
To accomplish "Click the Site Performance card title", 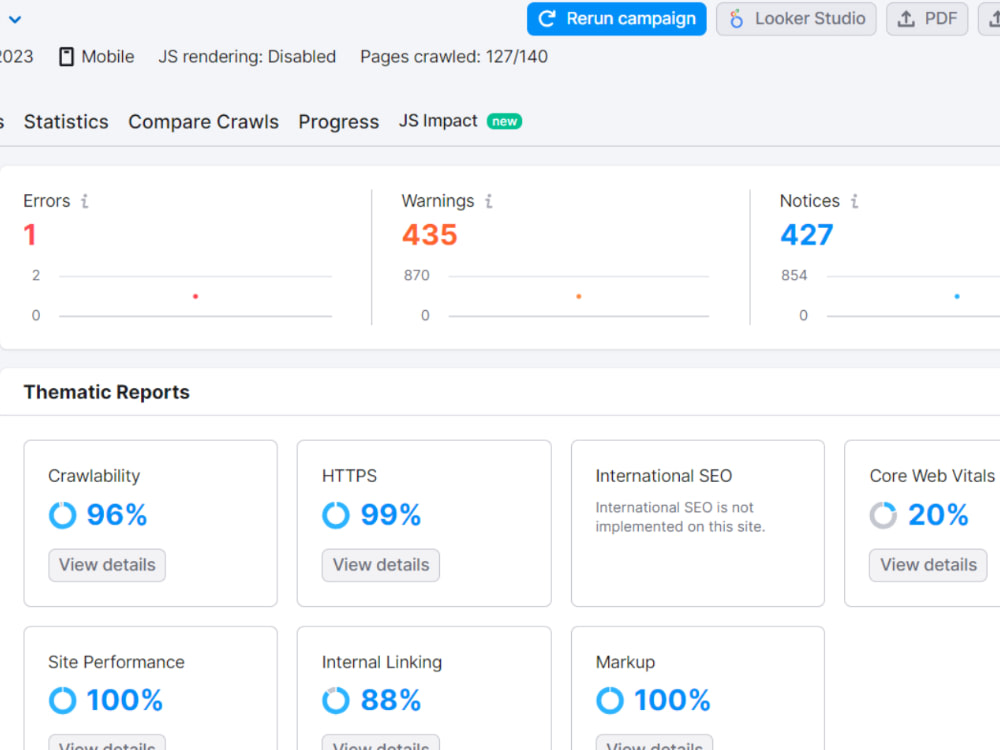I will click(x=116, y=662).
